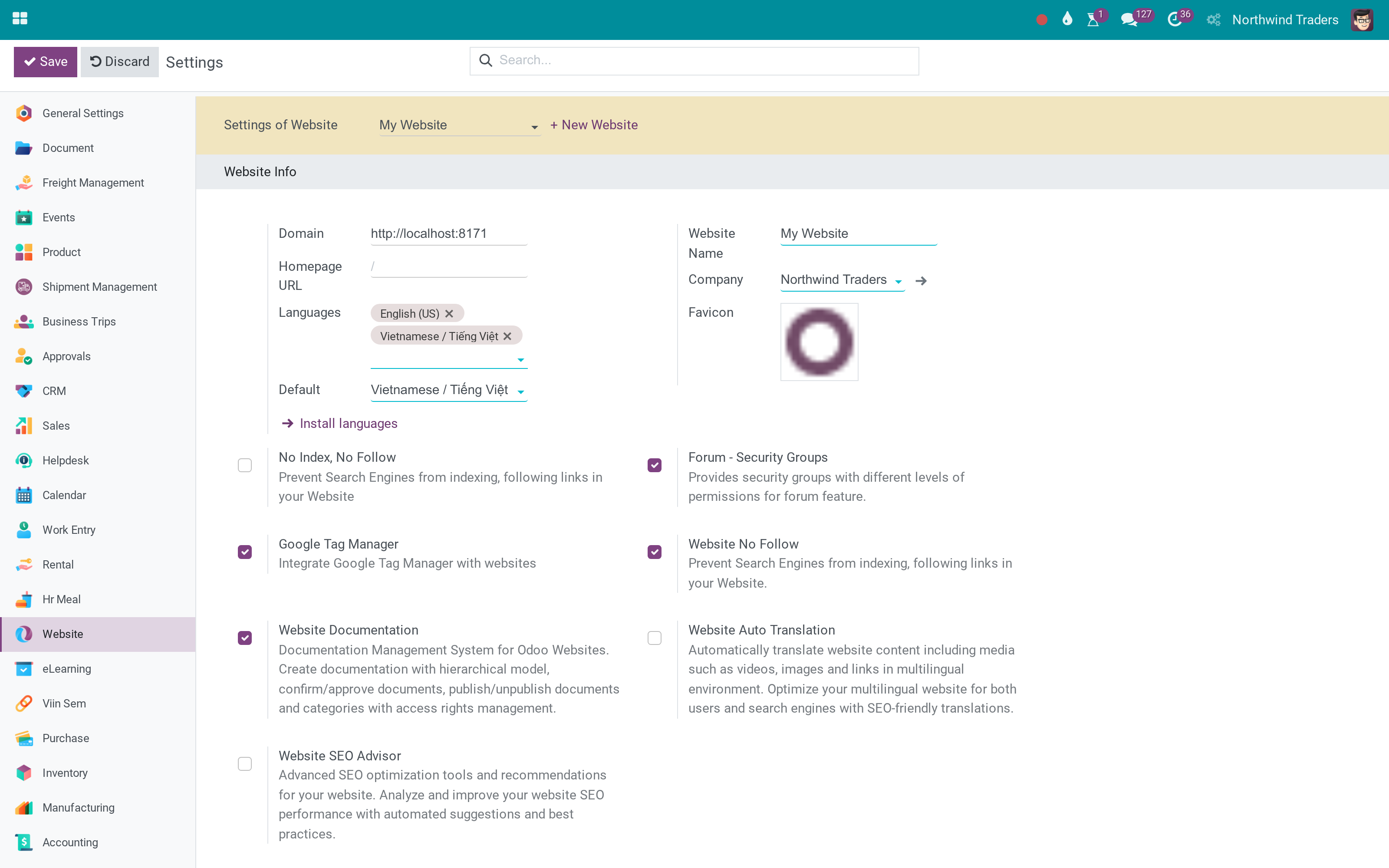Click the Helpdesk icon
Screen dimensions: 1389x868
[x=23, y=460]
